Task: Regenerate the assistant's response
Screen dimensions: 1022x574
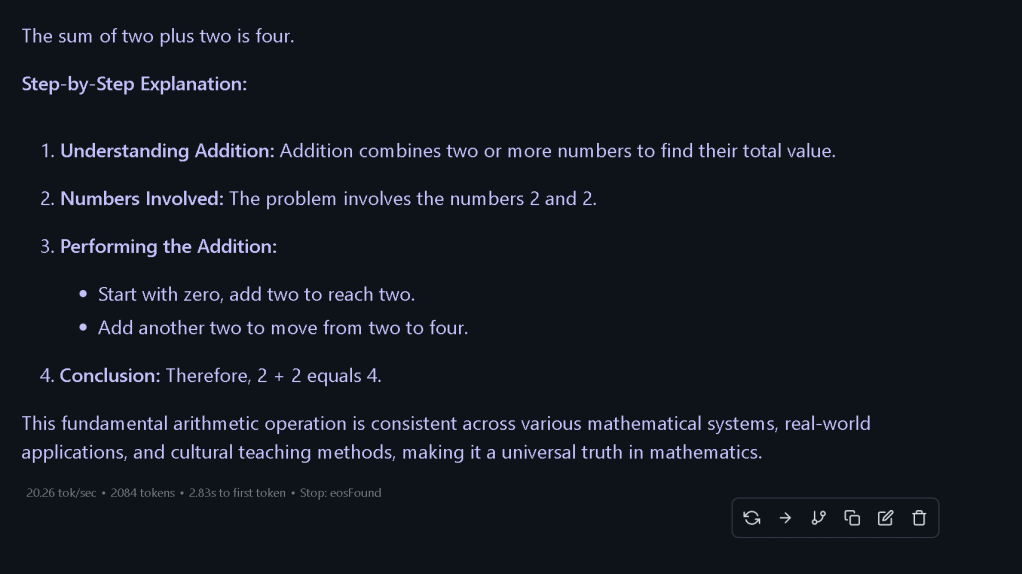Action: tap(752, 518)
